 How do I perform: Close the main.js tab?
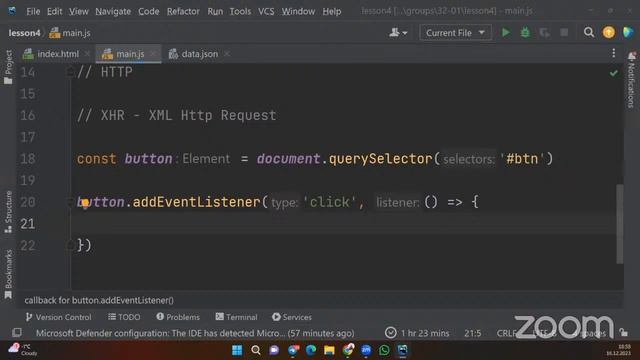(153, 54)
